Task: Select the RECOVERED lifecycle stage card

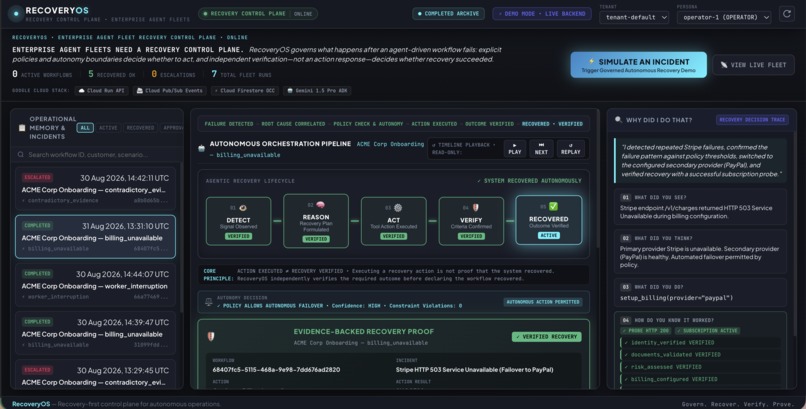Action: [x=548, y=220]
